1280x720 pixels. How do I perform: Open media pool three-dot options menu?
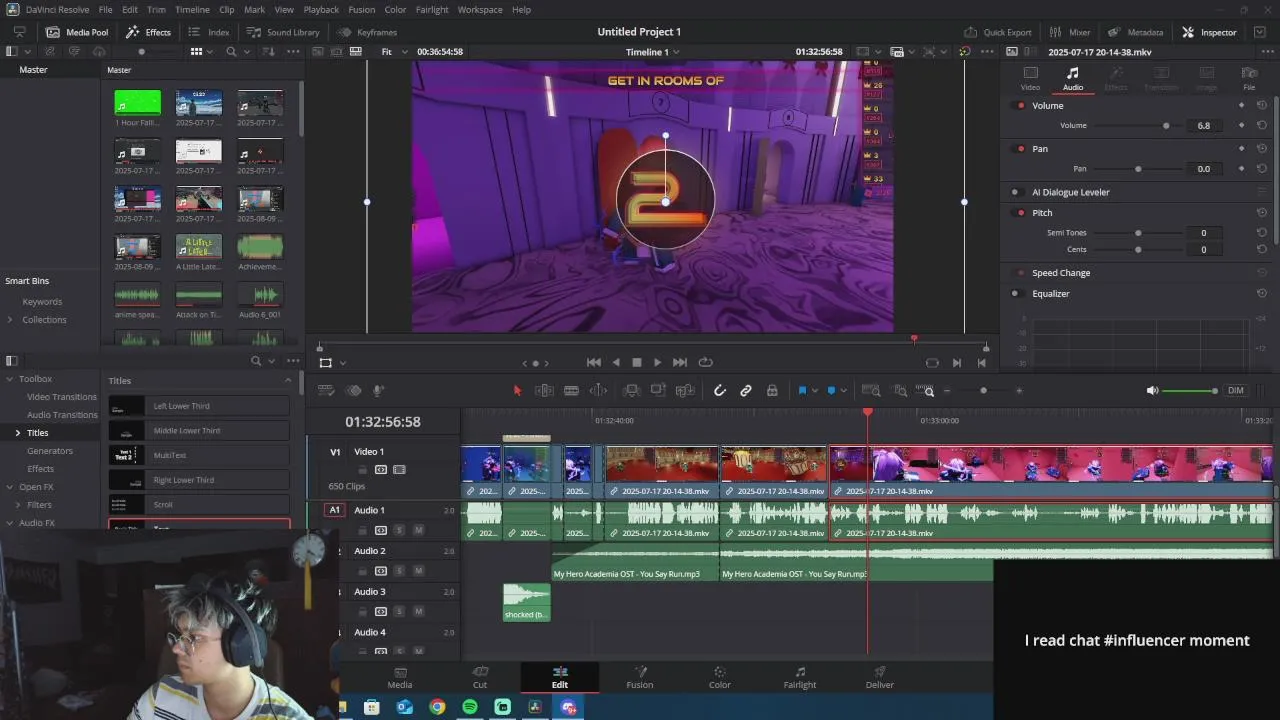pos(293,51)
